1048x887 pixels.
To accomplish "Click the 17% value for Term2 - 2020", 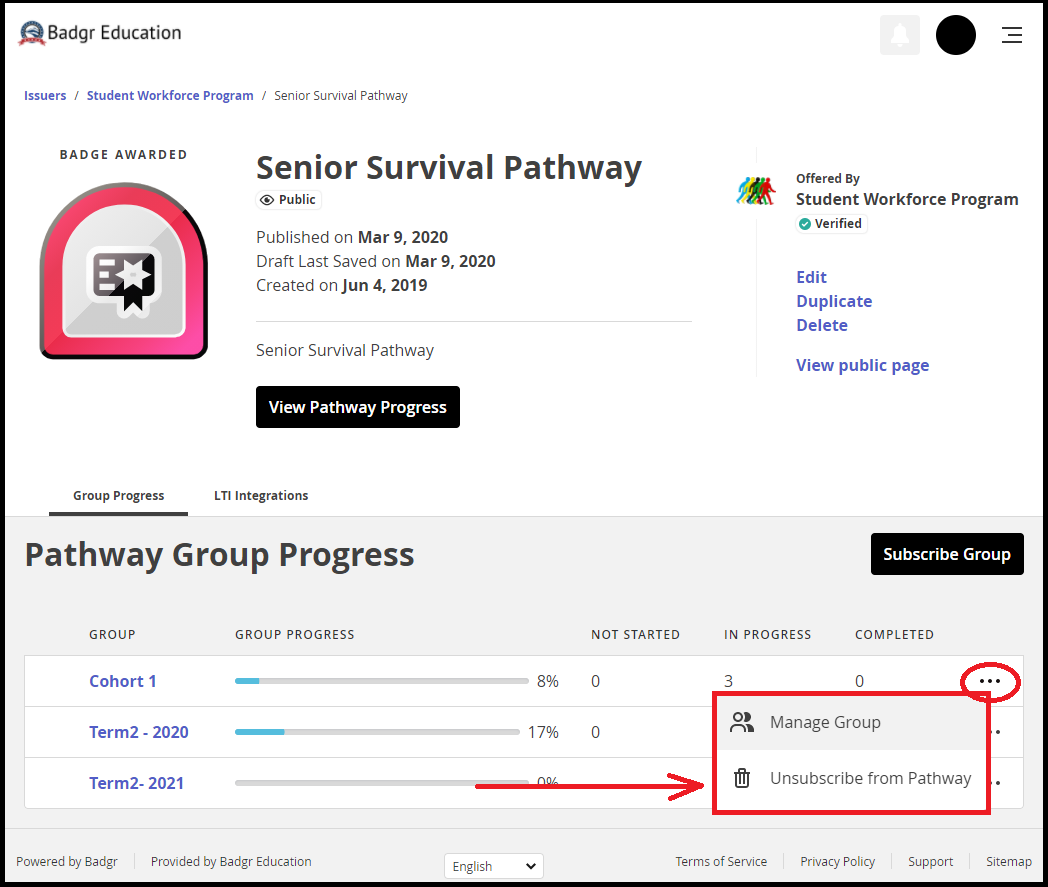I will 543,732.
